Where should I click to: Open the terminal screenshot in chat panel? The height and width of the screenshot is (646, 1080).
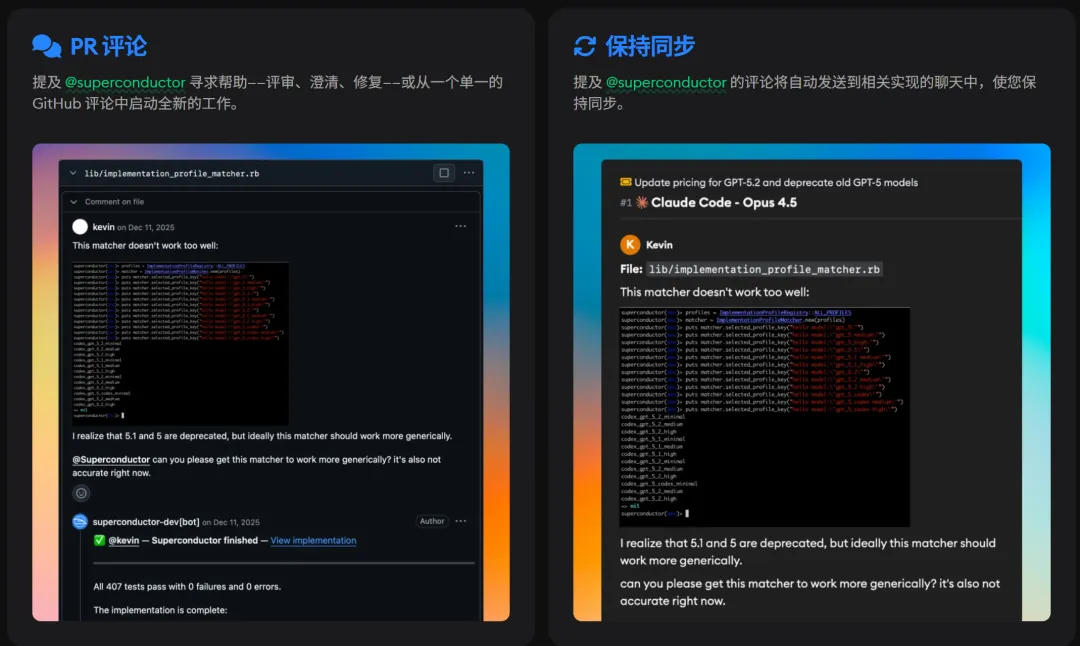[x=765, y=417]
